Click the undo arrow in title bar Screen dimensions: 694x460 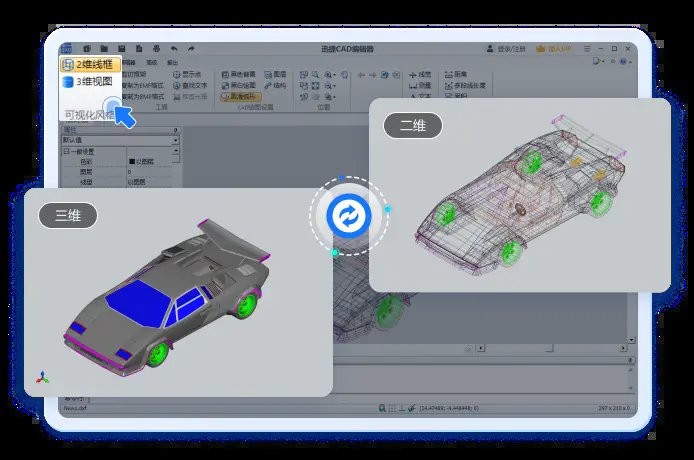[174, 48]
